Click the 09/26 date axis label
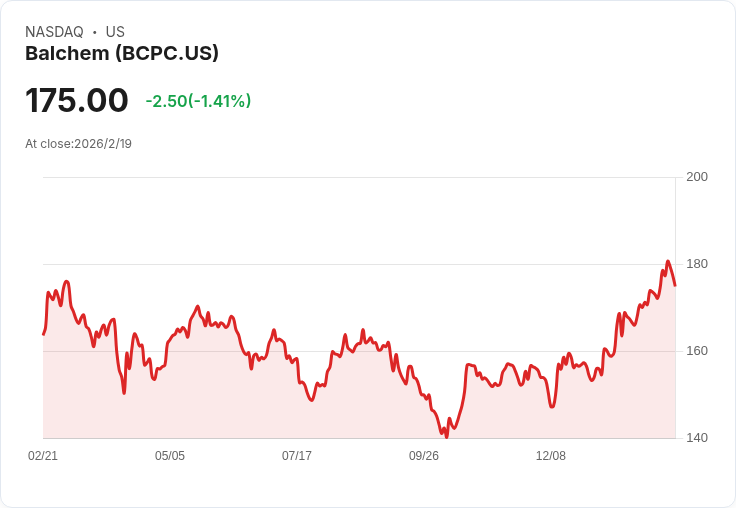736x508 pixels. 424,455
